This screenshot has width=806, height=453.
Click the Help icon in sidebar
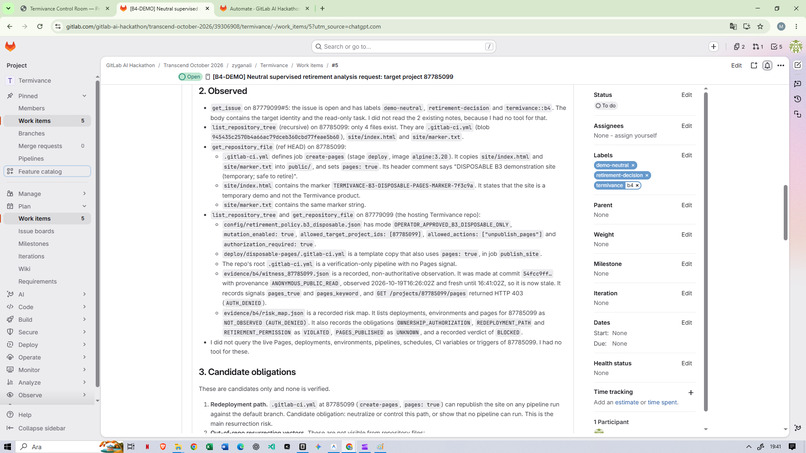click(x=10, y=415)
